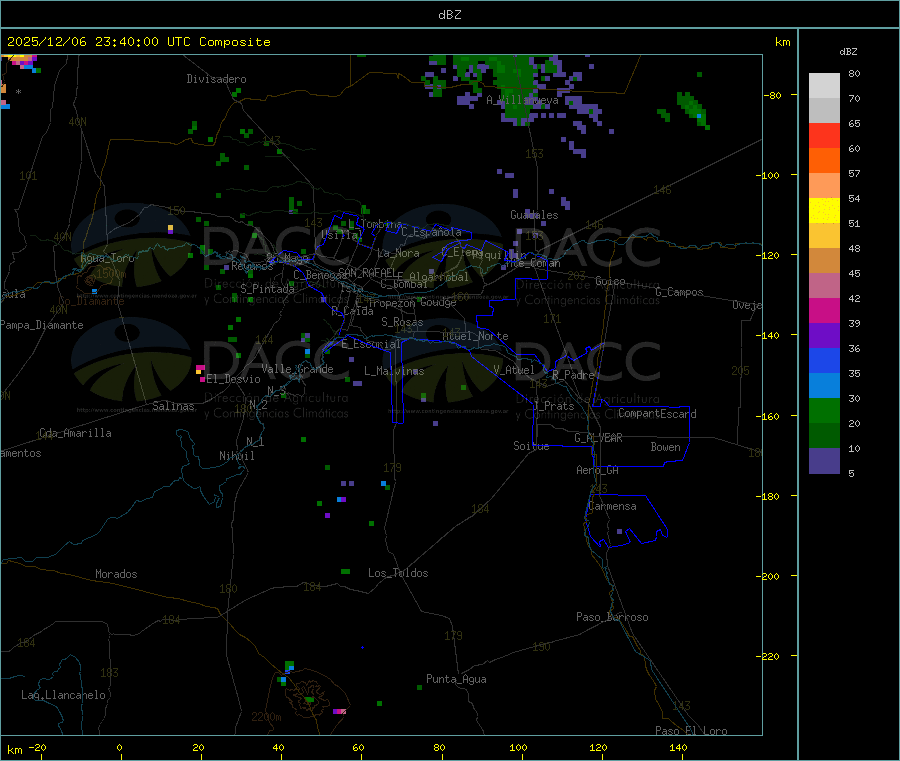
Task: Click the Agua_Toro label
Action: 107,258
